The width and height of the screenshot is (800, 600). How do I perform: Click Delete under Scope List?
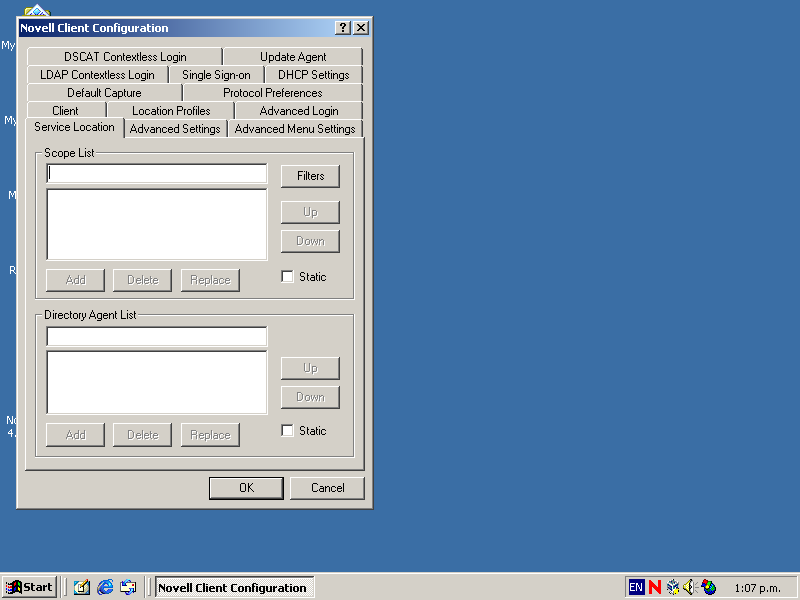click(x=142, y=280)
